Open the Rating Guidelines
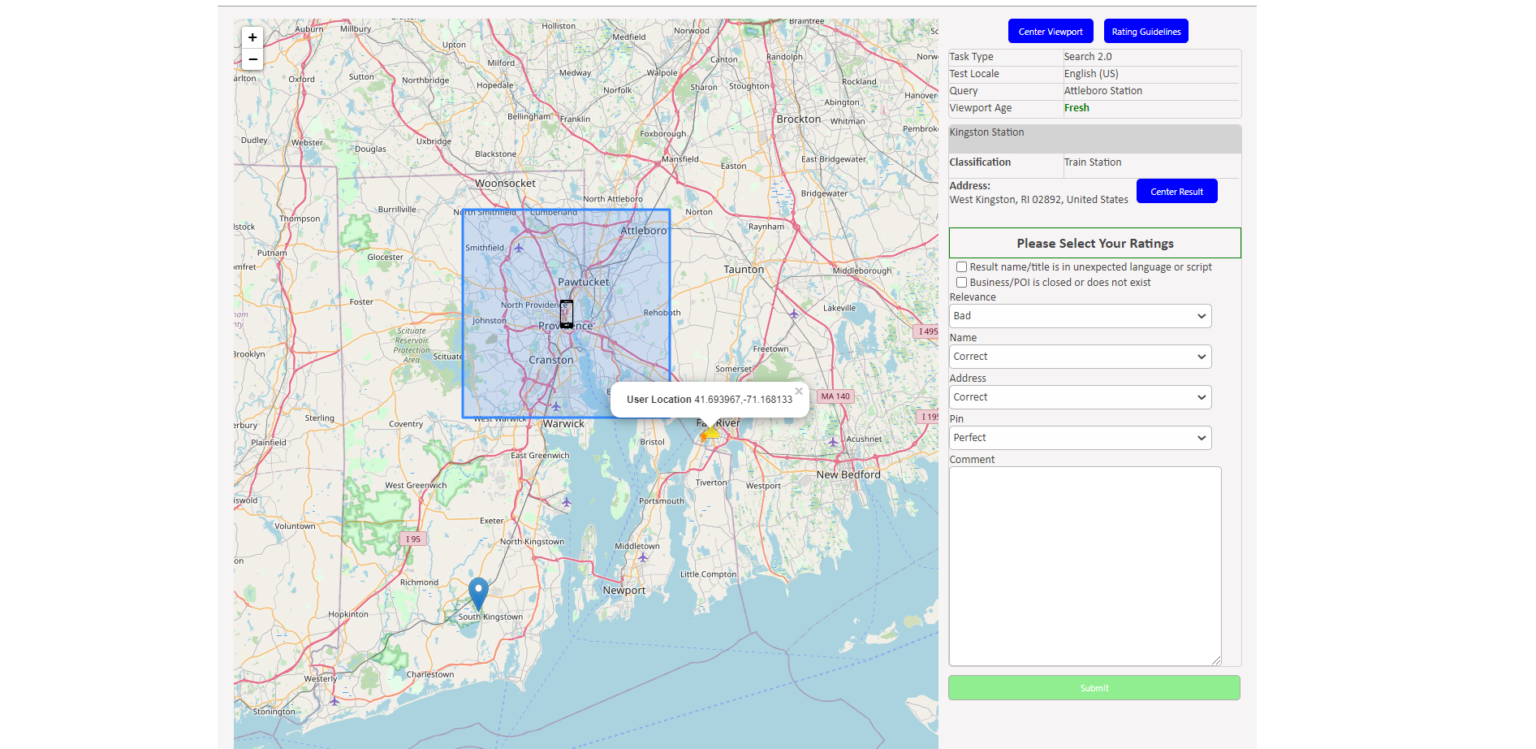Image resolution: width=1536 pixels, height=749 pixels. pyautogui.click(x=1145, y=31)
